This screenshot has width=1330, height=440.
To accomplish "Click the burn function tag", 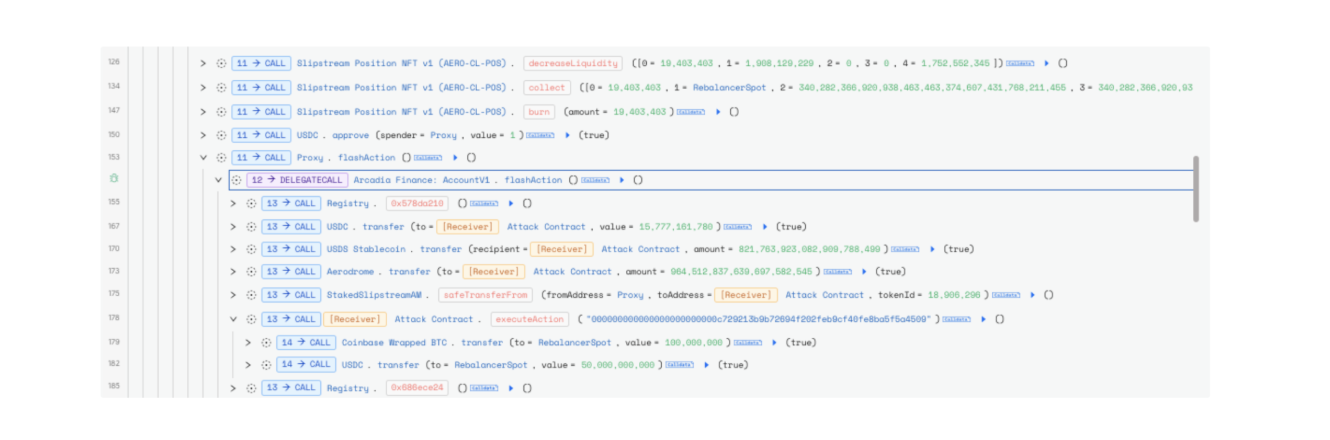I will point(539,112).
